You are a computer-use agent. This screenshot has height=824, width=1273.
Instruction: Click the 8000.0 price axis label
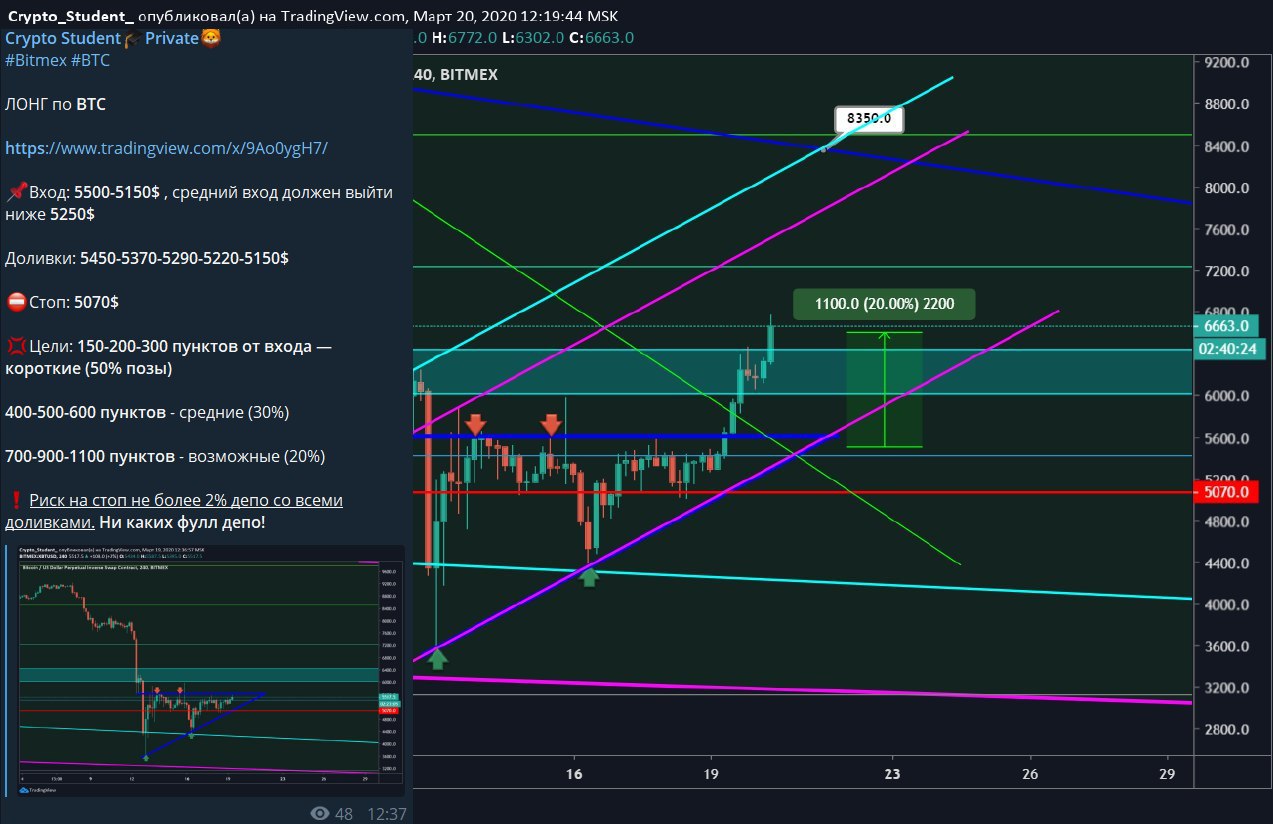1228,188
